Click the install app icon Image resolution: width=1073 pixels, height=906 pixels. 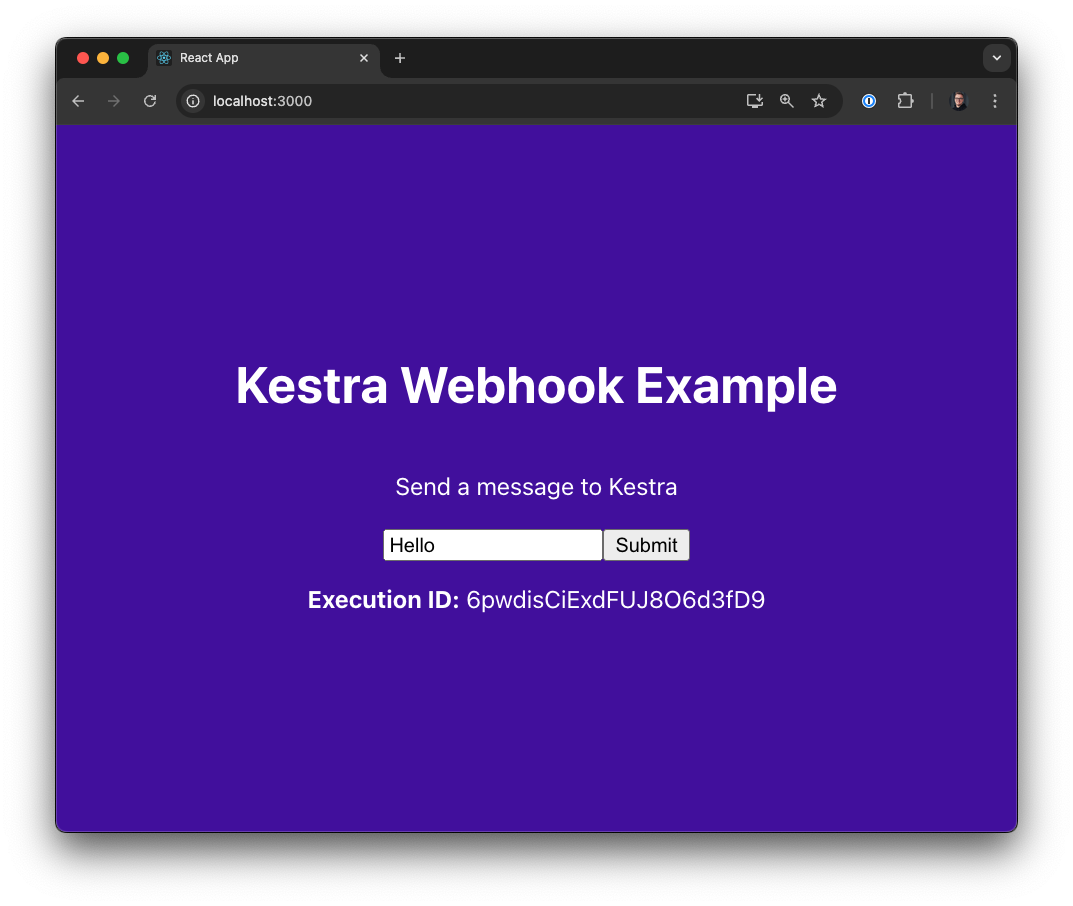[x=755, y=101]
